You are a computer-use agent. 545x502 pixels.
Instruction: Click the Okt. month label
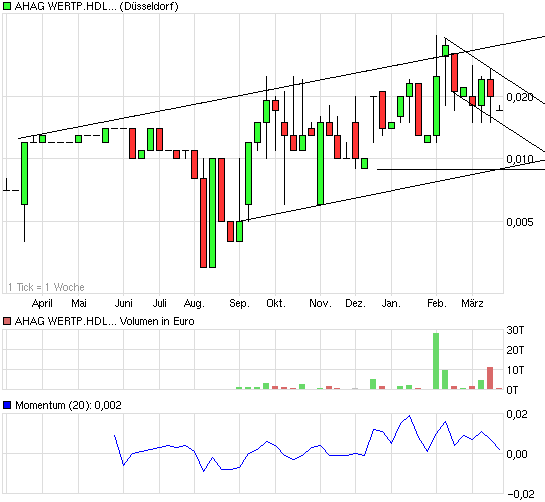[276, 303]
